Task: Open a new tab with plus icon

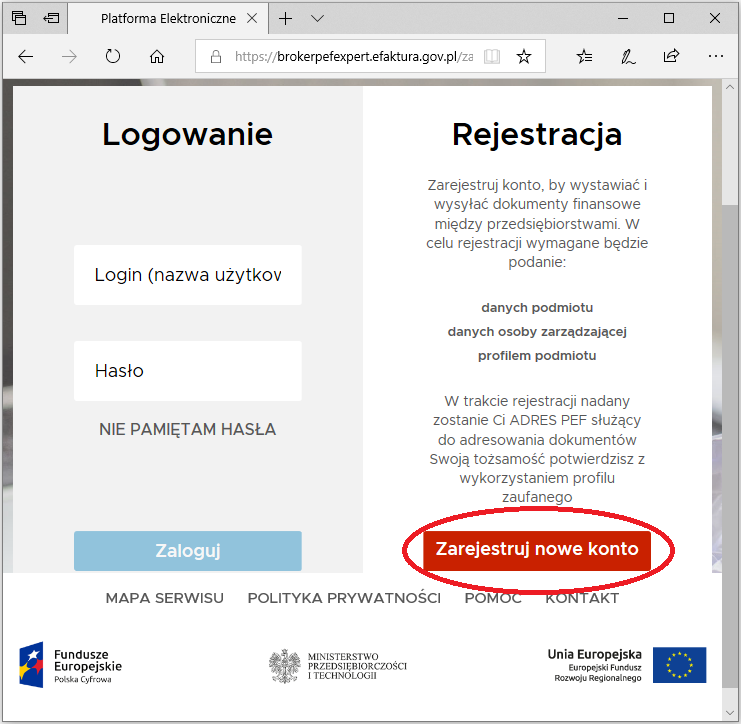Action: 285,18
